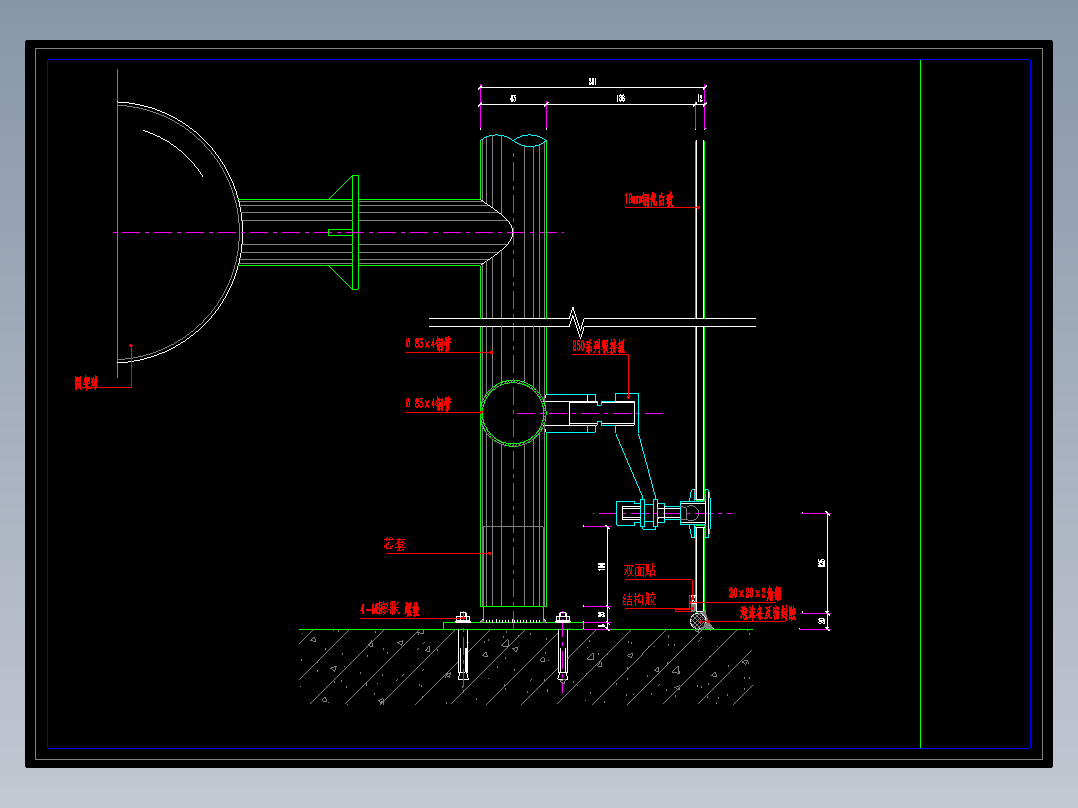Image resolution: width=1078 pixels, height=808 pixels.
Task: Click the 20x20x2 angle aluminum label
Action: pos(755,593)
